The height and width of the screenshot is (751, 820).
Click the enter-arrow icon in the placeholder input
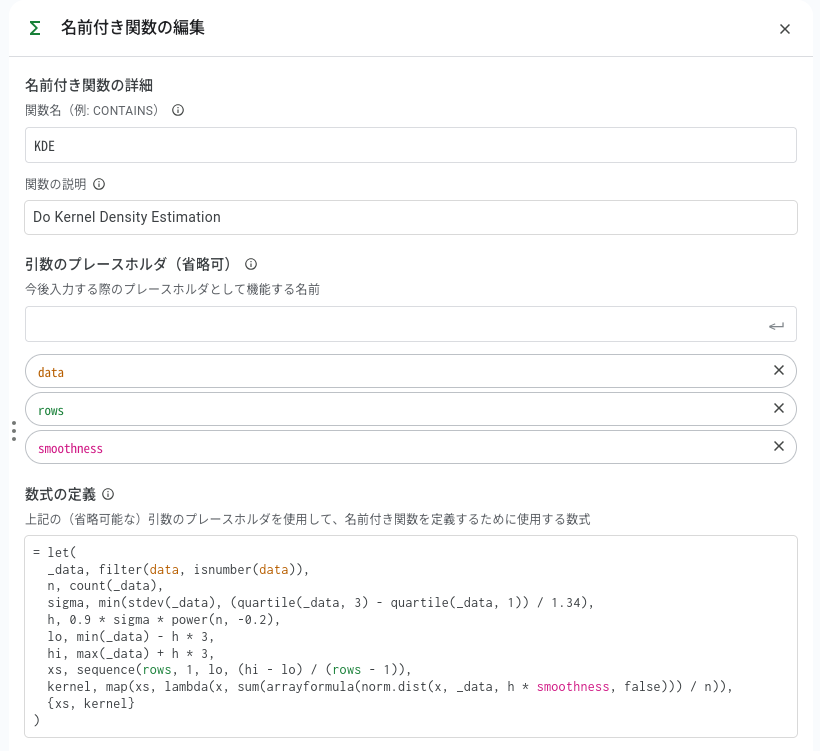(776, 326)
